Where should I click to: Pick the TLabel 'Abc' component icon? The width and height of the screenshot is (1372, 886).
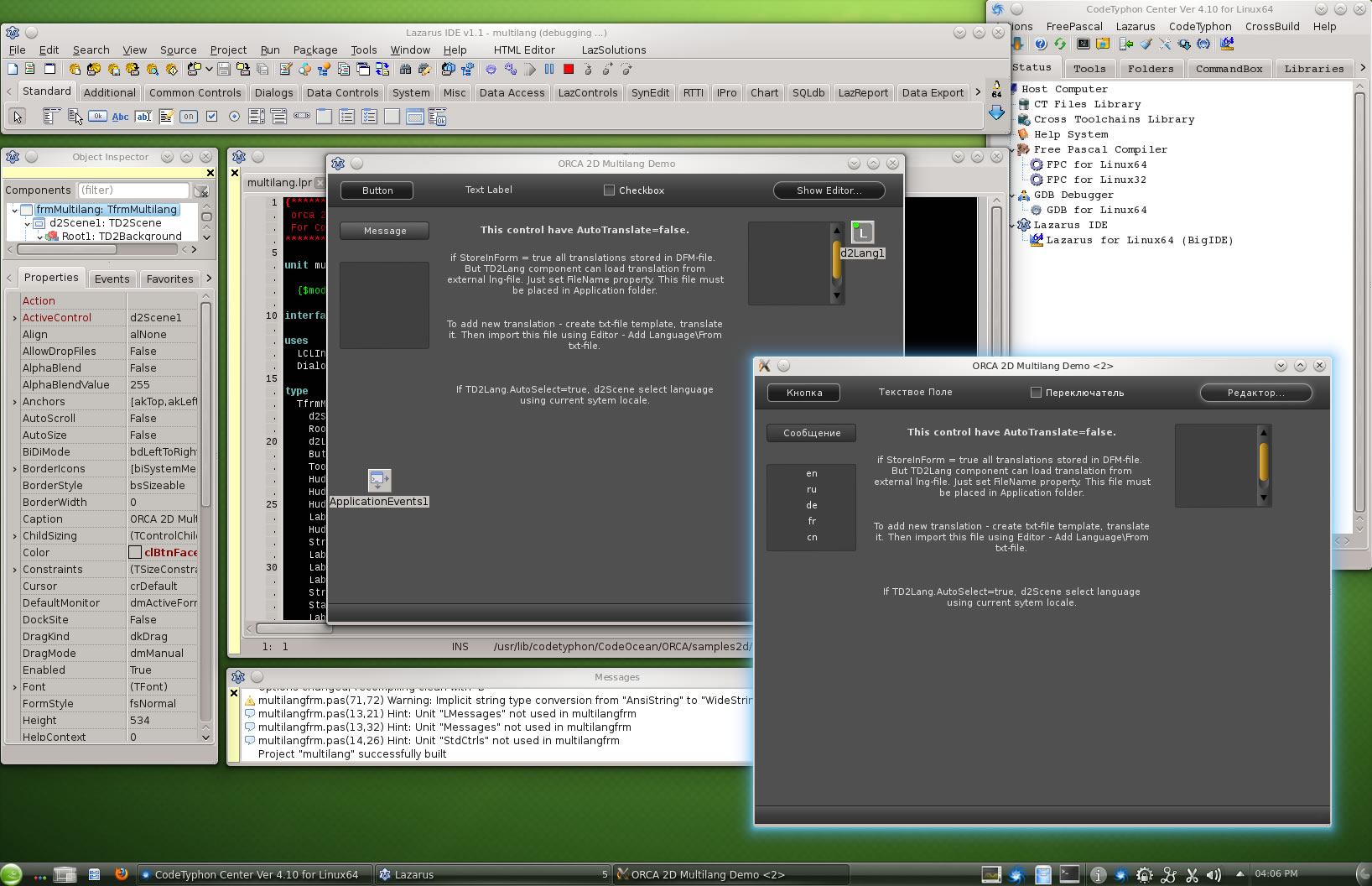[x=120, y=117]
